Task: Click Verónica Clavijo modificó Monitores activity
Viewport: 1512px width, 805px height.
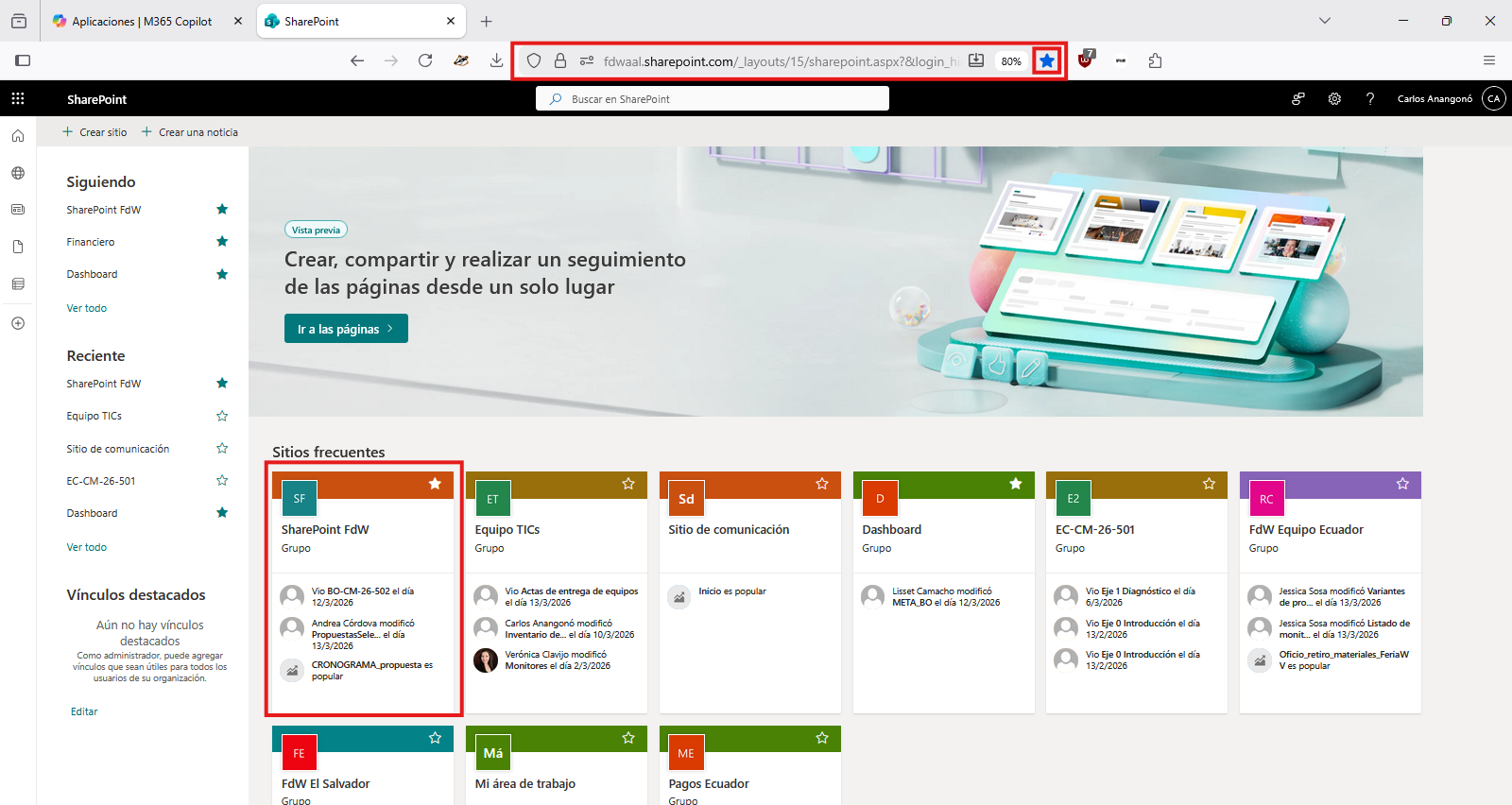Action: tap(558, 660)
